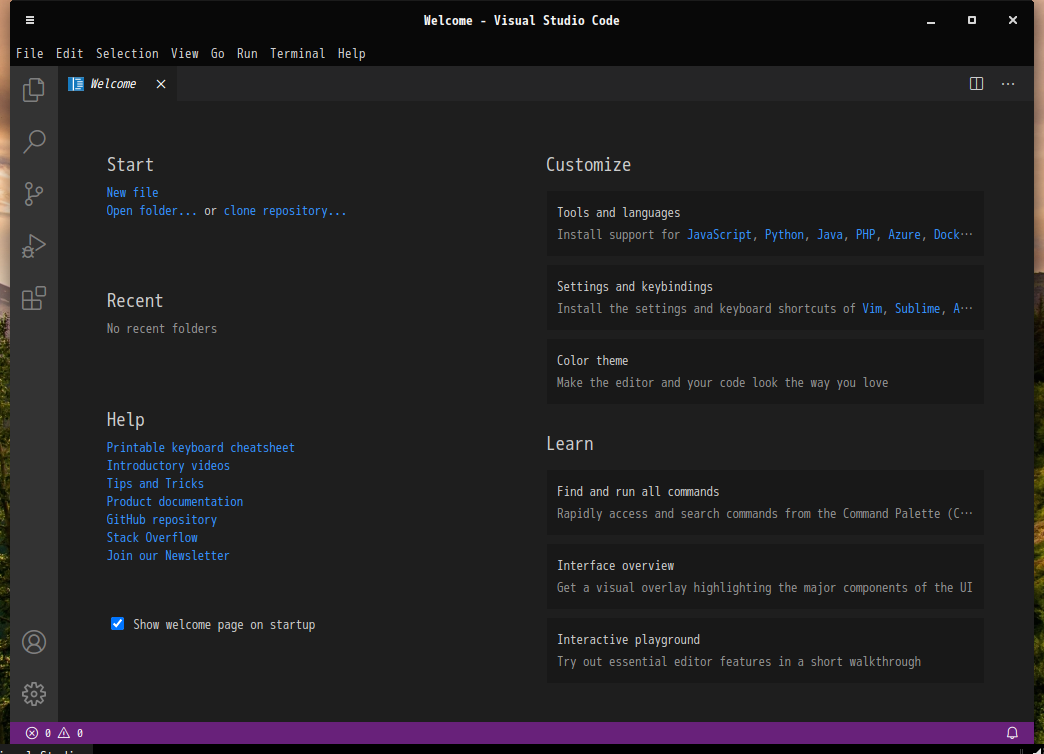Open the Extensions view

point(33,298)
